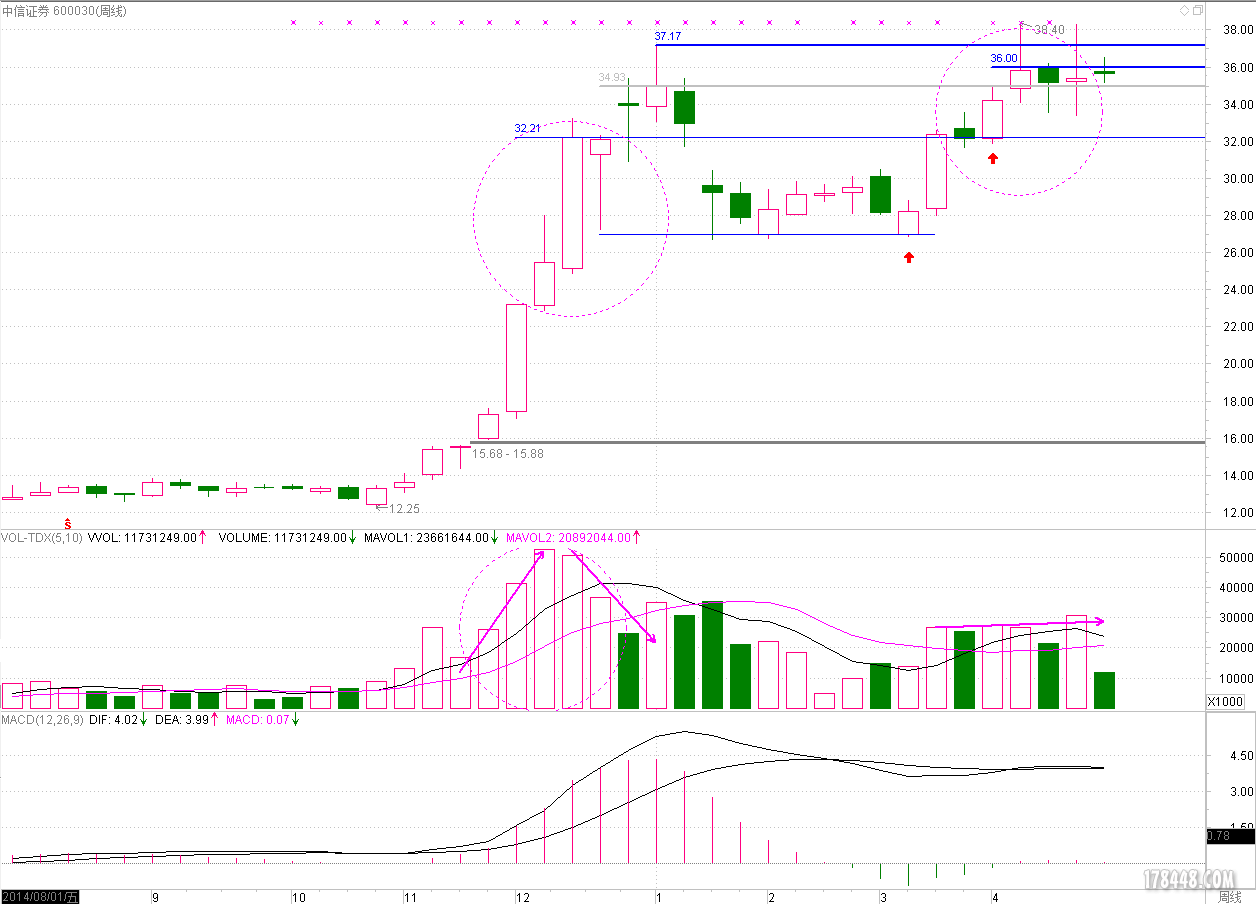Screen dimensions: 1256x904
Task: Click the 38.40 high price label
Action: click(x=1049, y=30)
